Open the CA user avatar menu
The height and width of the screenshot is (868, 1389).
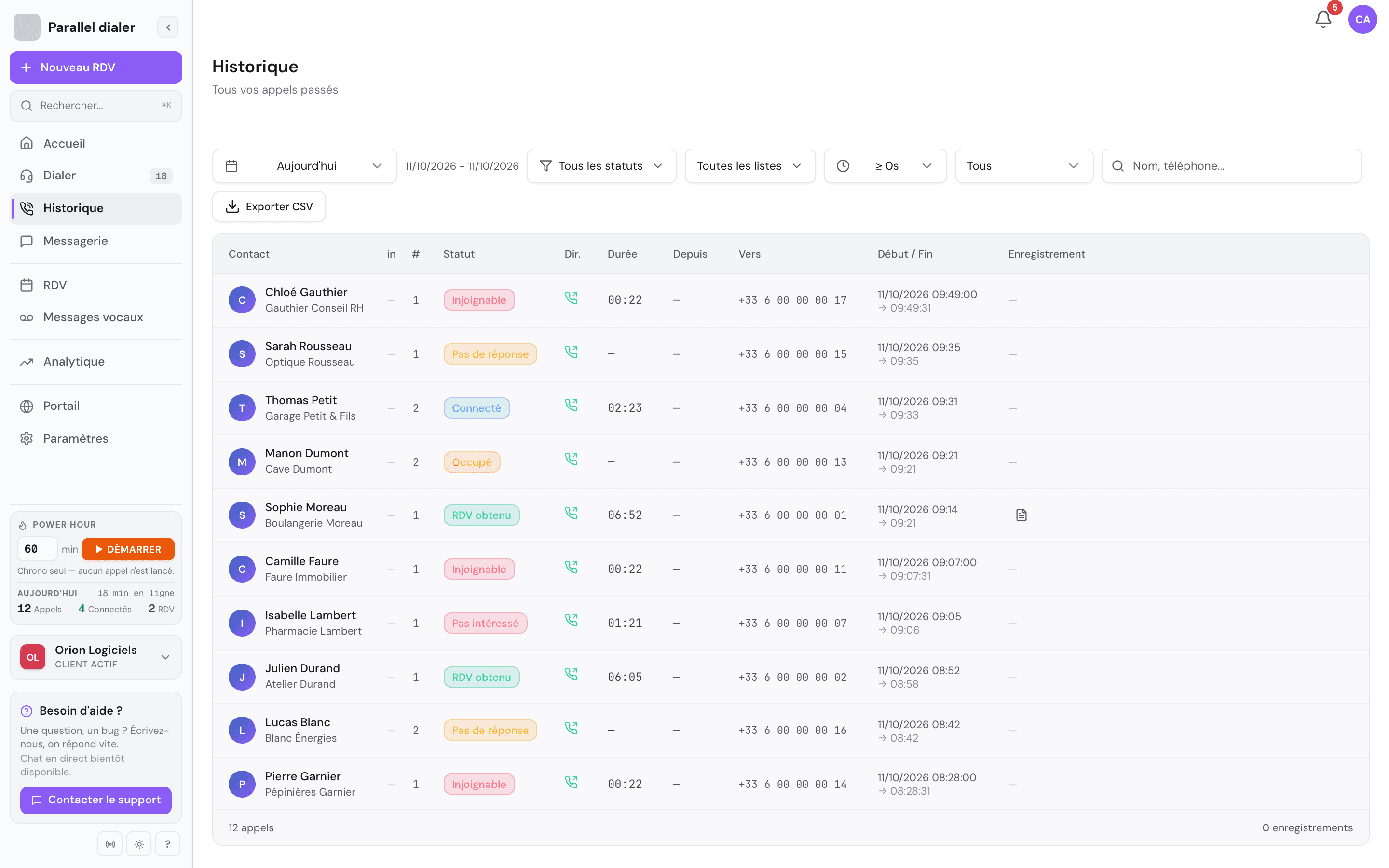pyautogui.click(x=1362, y=19)
